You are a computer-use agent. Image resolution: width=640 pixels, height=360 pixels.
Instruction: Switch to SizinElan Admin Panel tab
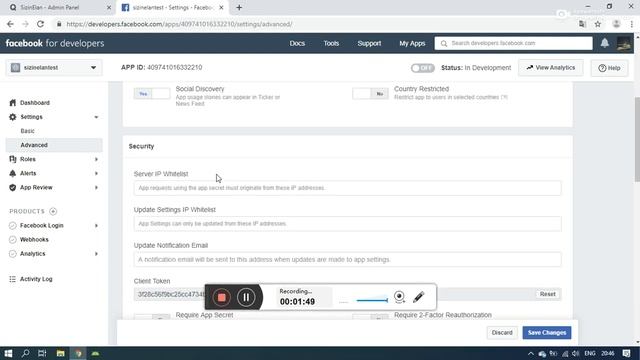[59, 7]
